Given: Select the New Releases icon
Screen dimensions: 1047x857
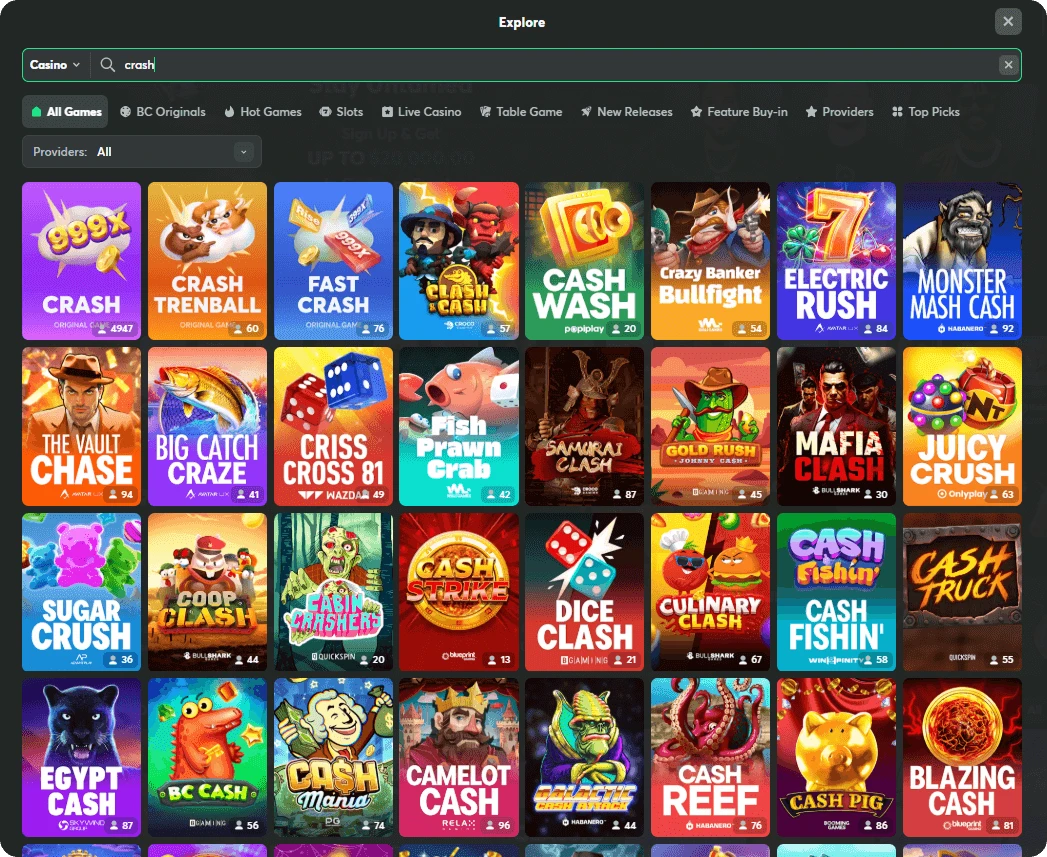Looking at the screenshot, I should pyautogui.click(x=587, y=111).
